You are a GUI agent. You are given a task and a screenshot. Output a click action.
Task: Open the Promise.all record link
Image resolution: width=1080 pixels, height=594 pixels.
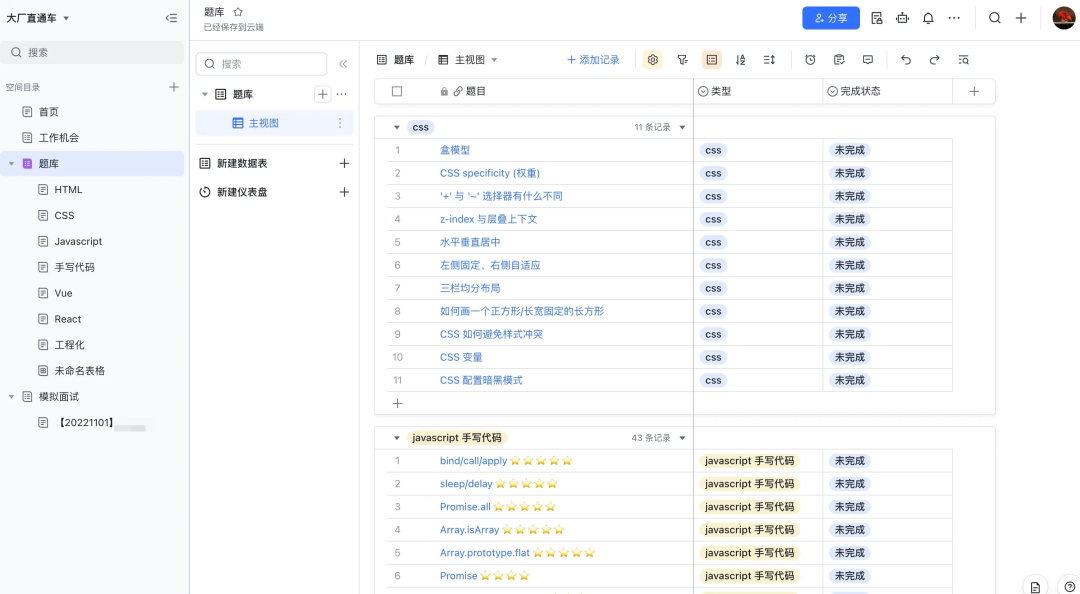tap(466, 507)
